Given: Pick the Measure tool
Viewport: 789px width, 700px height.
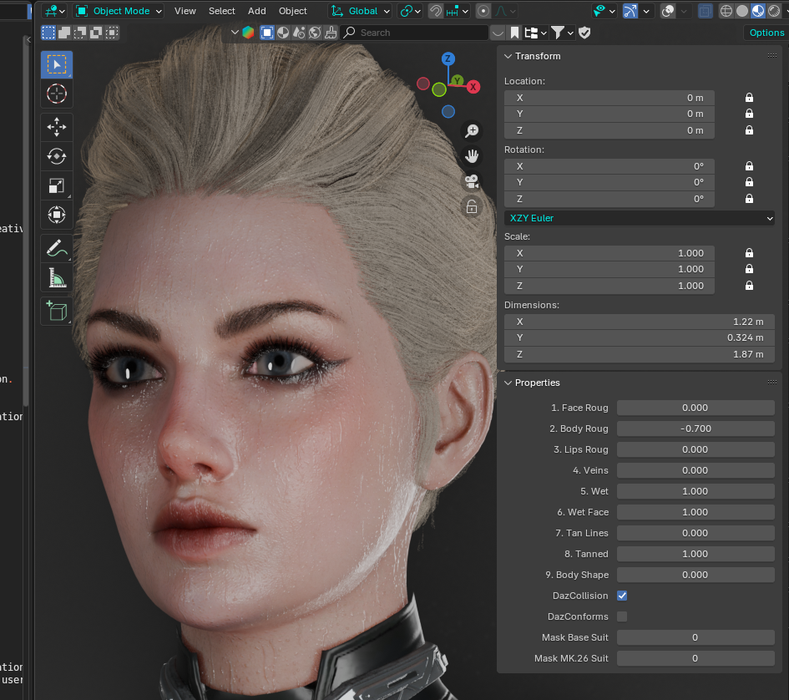Looking at the screenshot, I should click(57, 278).
